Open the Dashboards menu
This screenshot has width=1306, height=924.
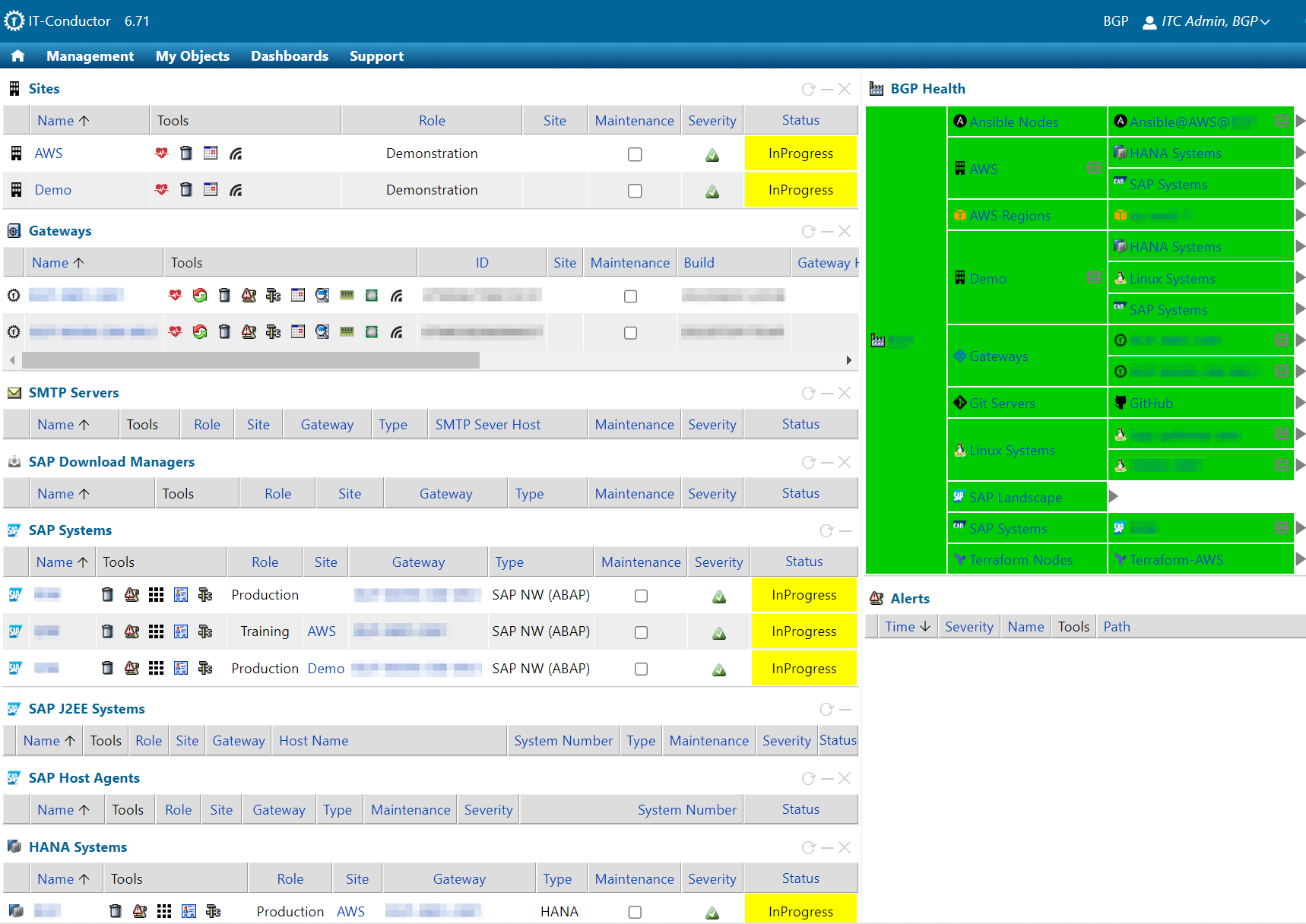click(x=289, y=55)
